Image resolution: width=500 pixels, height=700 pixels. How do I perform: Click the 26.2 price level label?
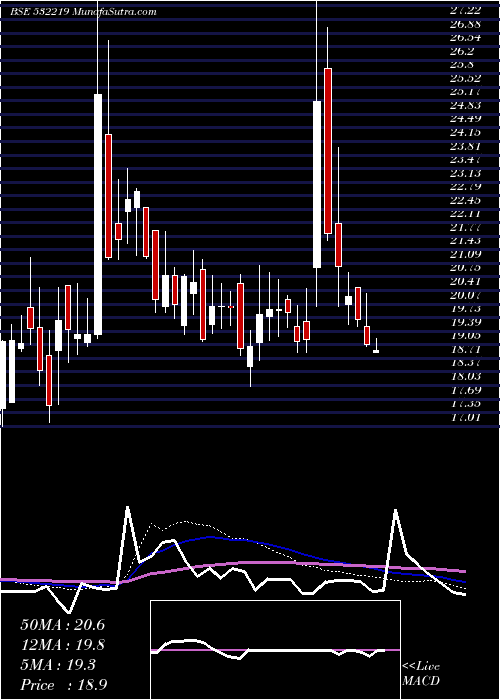tap(462, 51)
